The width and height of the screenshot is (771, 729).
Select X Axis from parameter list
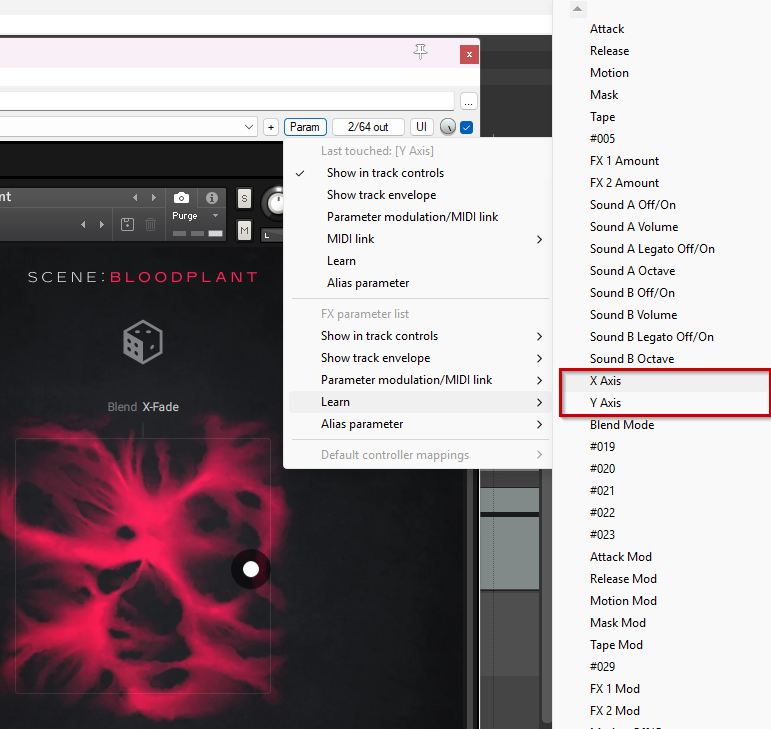pyautogui.click(x=606, y=381)
